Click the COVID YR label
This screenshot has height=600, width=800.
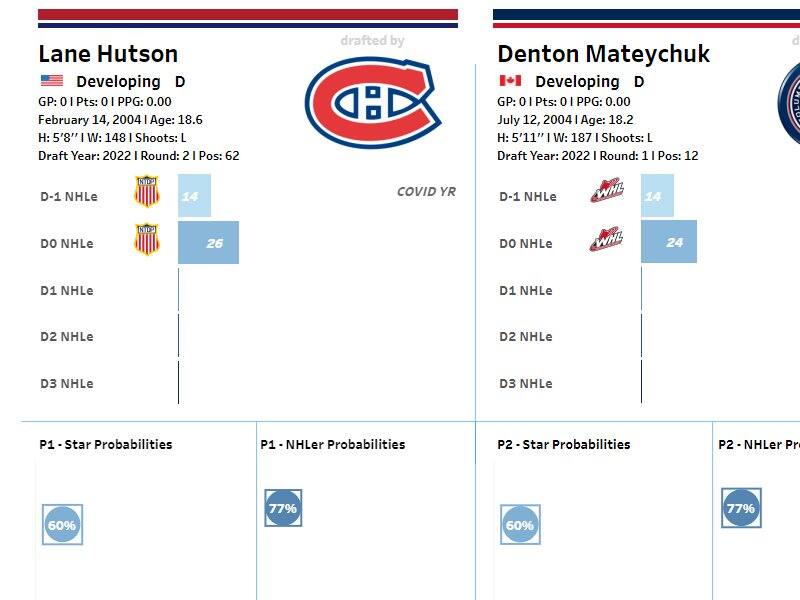point(426,191)
